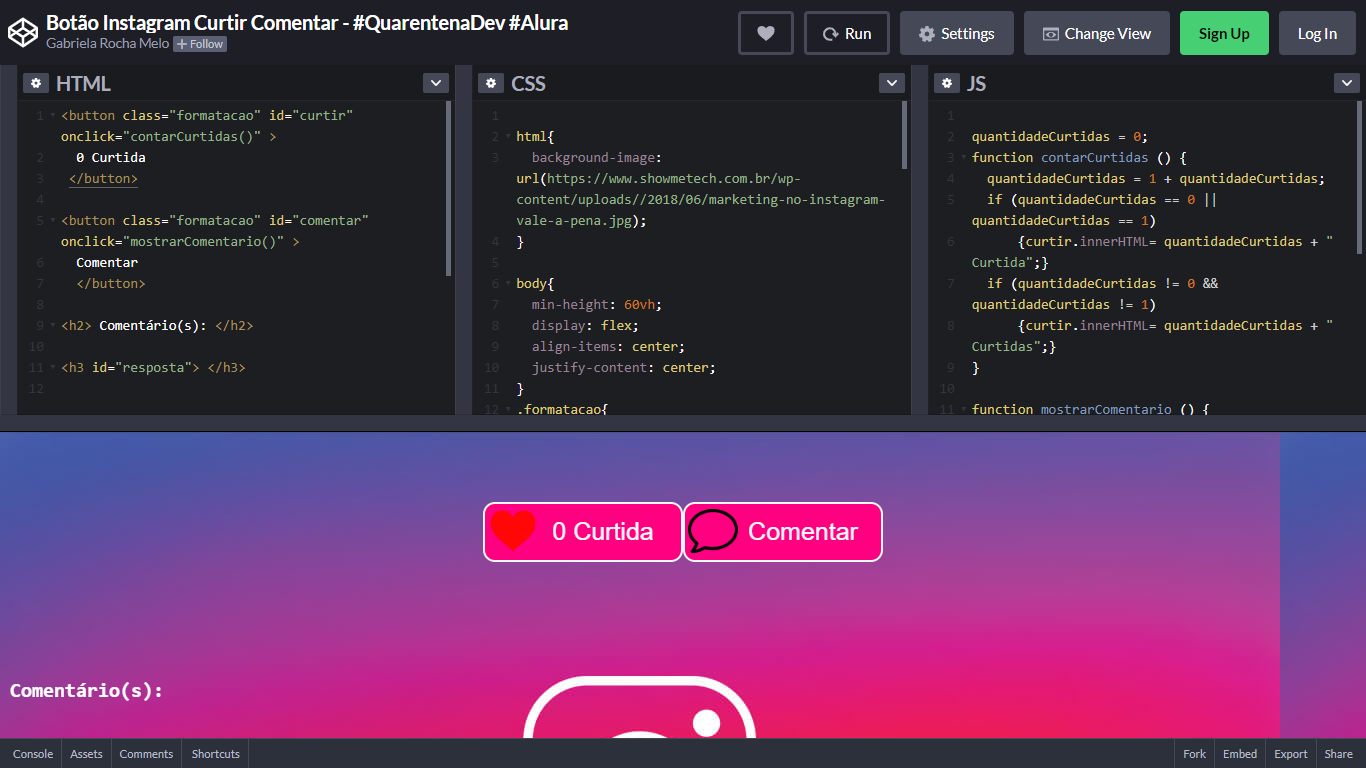This screenshot has width=1366, height=768.
Task: Follow author Gabriela Rocha Melo
Action: (200, 44)
